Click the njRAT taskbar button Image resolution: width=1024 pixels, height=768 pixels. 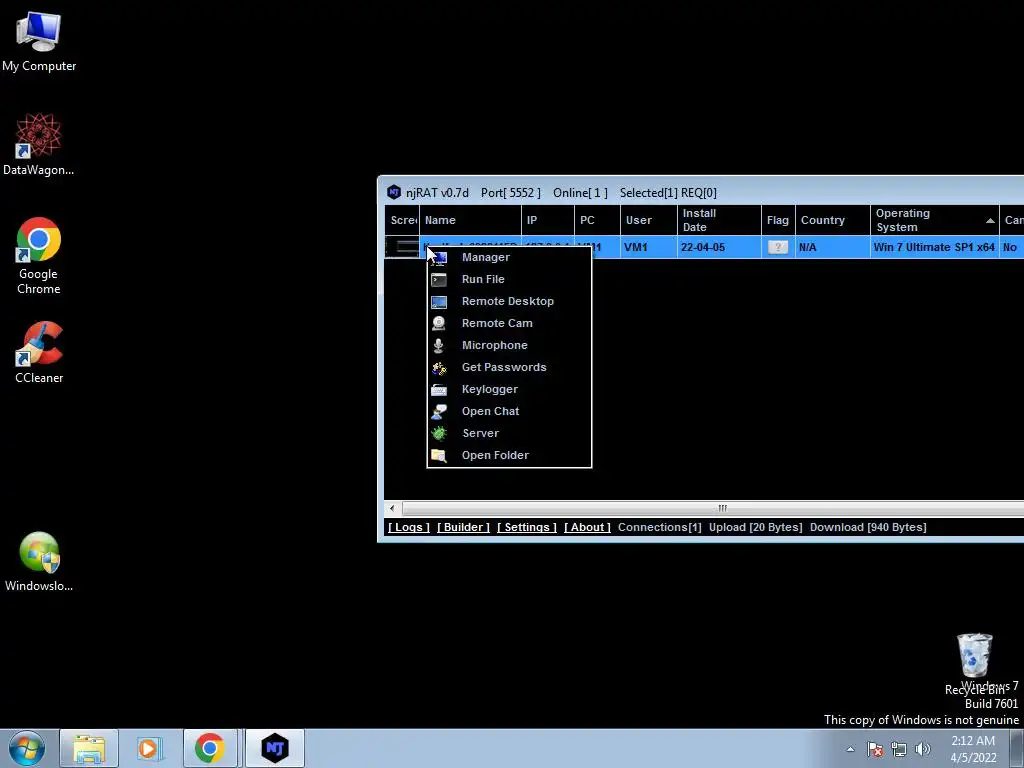[x=275, y=748]
